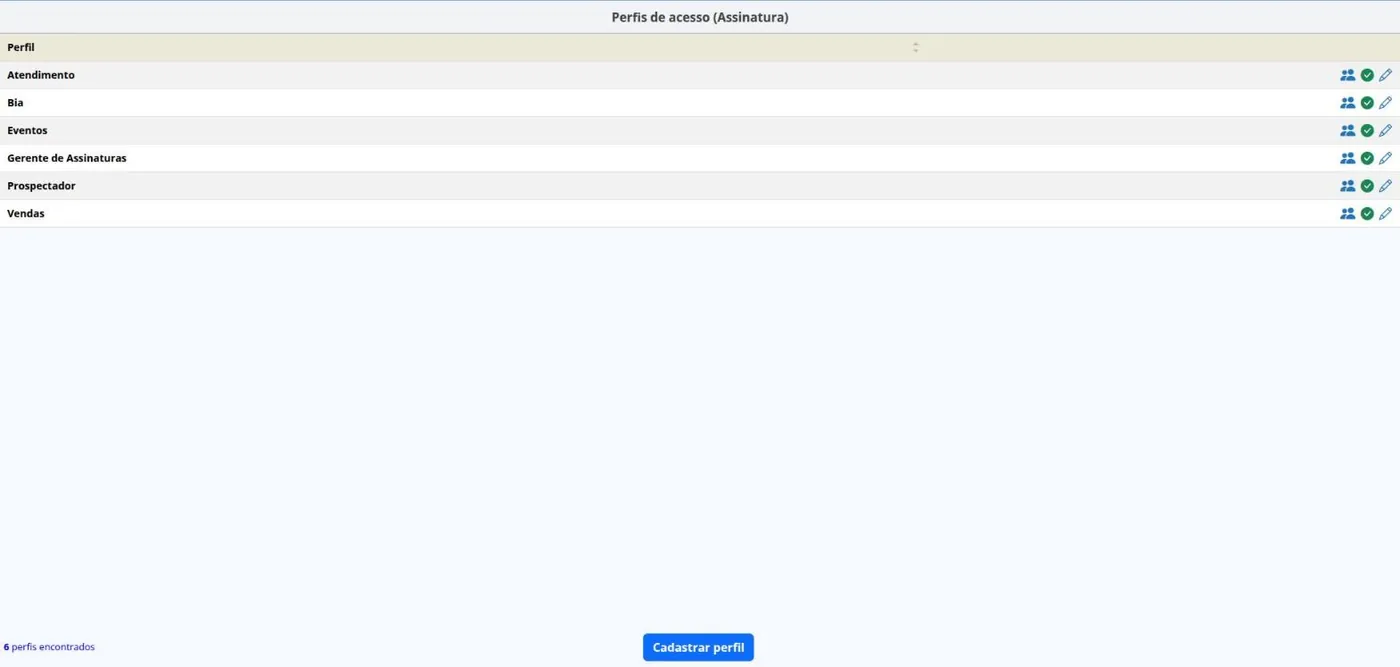The image size is (1400, 667).
Task: Click the Cadastrar perfil button
Action: tap(698, 647)
